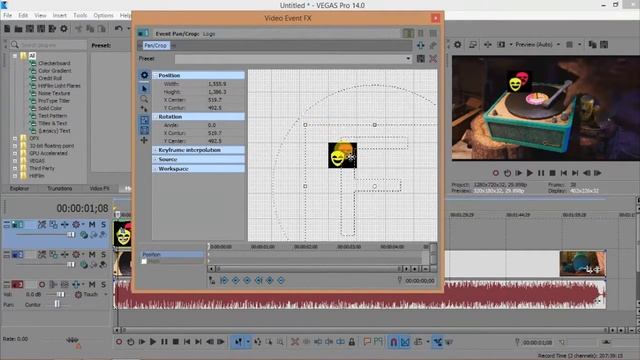Open the View menu
This screenshot has width=640, height=360.
pyautogui.click(x=40, y=16)
